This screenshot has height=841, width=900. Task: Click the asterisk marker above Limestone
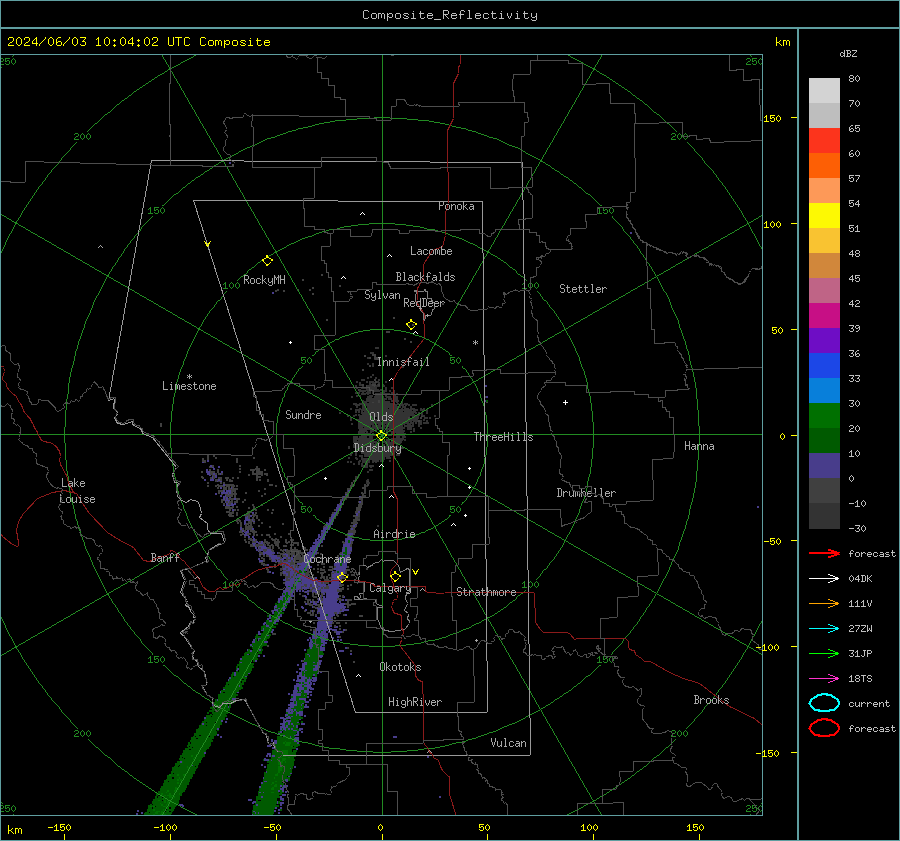[189, 377]
